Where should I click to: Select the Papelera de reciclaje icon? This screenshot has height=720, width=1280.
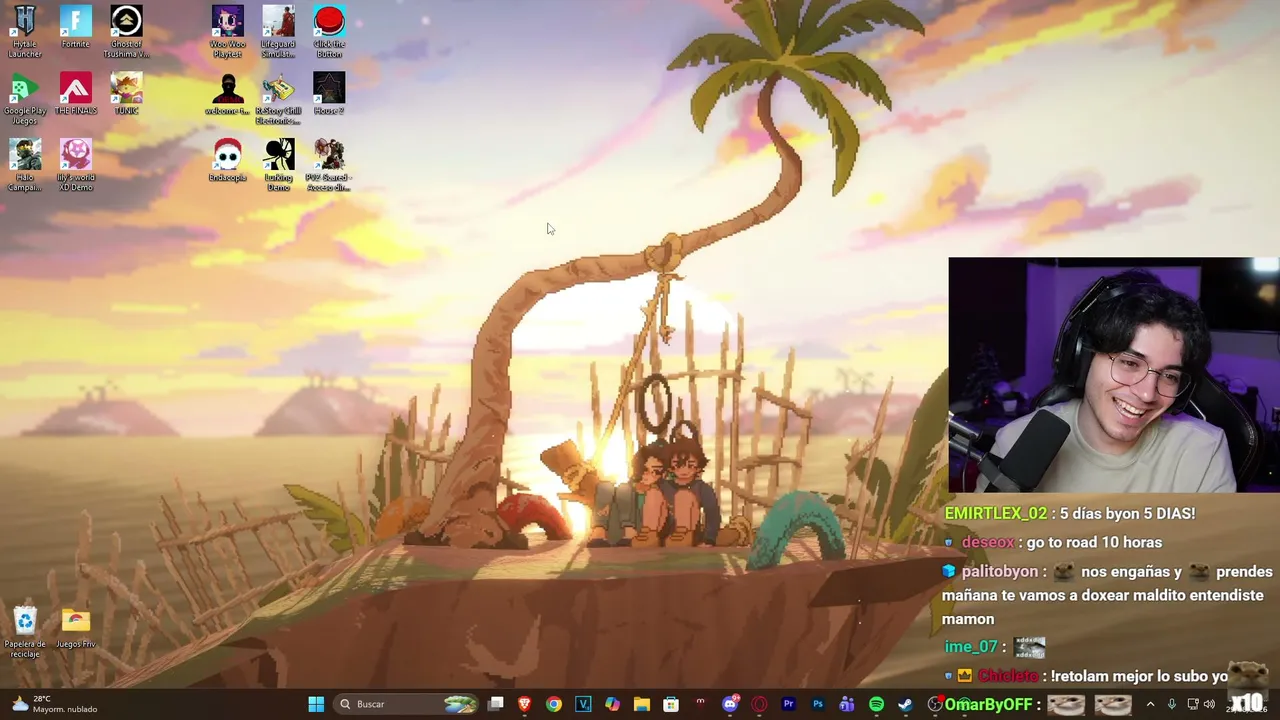click(x=25, y=632)
